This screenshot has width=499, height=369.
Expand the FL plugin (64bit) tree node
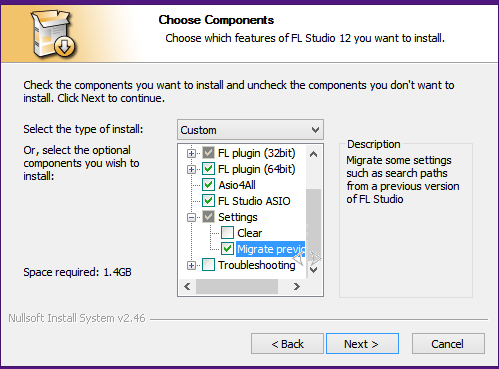(191, 169)
